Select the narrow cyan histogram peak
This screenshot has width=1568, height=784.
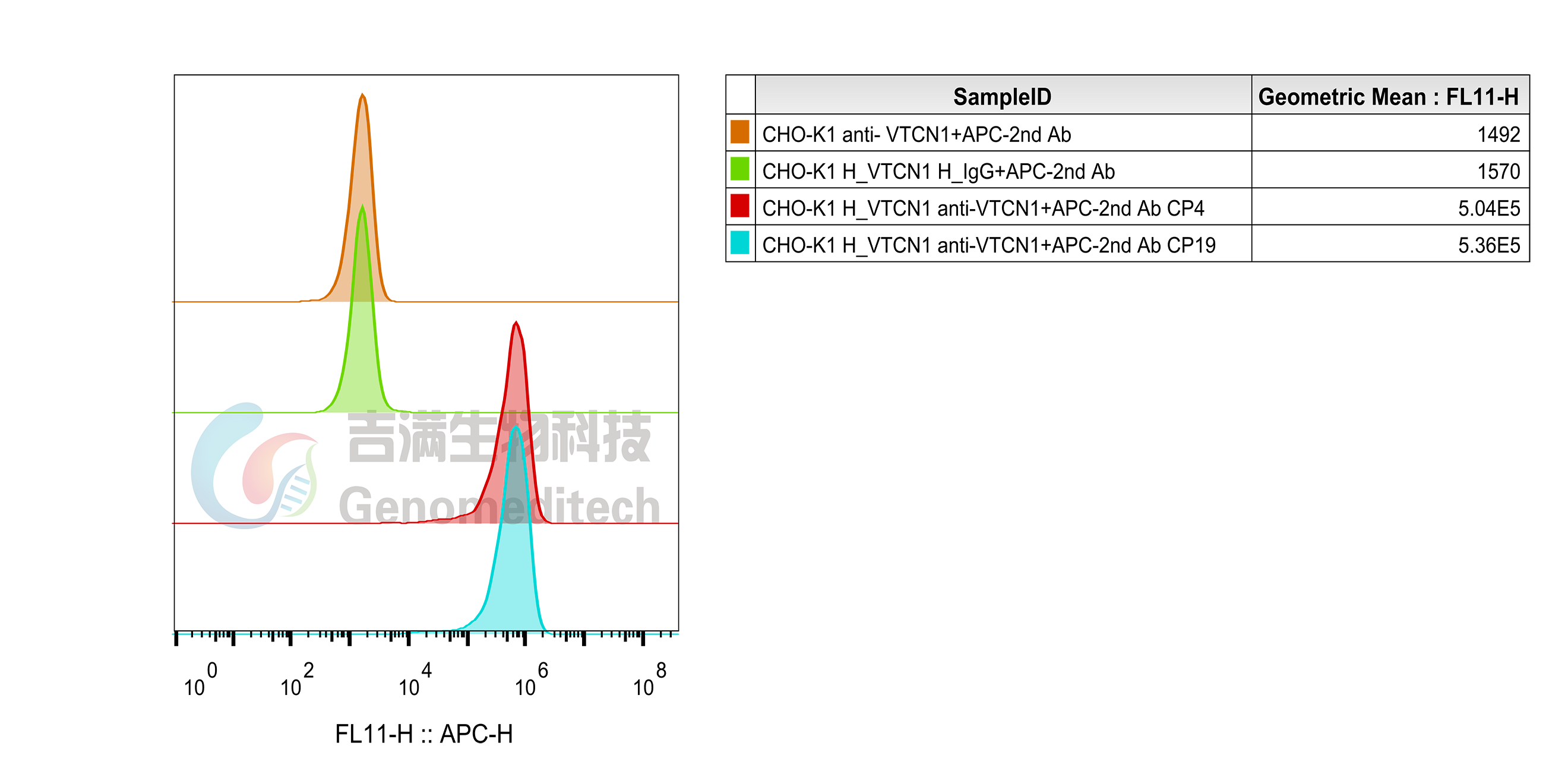pyautogui.click(x=516, y=475)
